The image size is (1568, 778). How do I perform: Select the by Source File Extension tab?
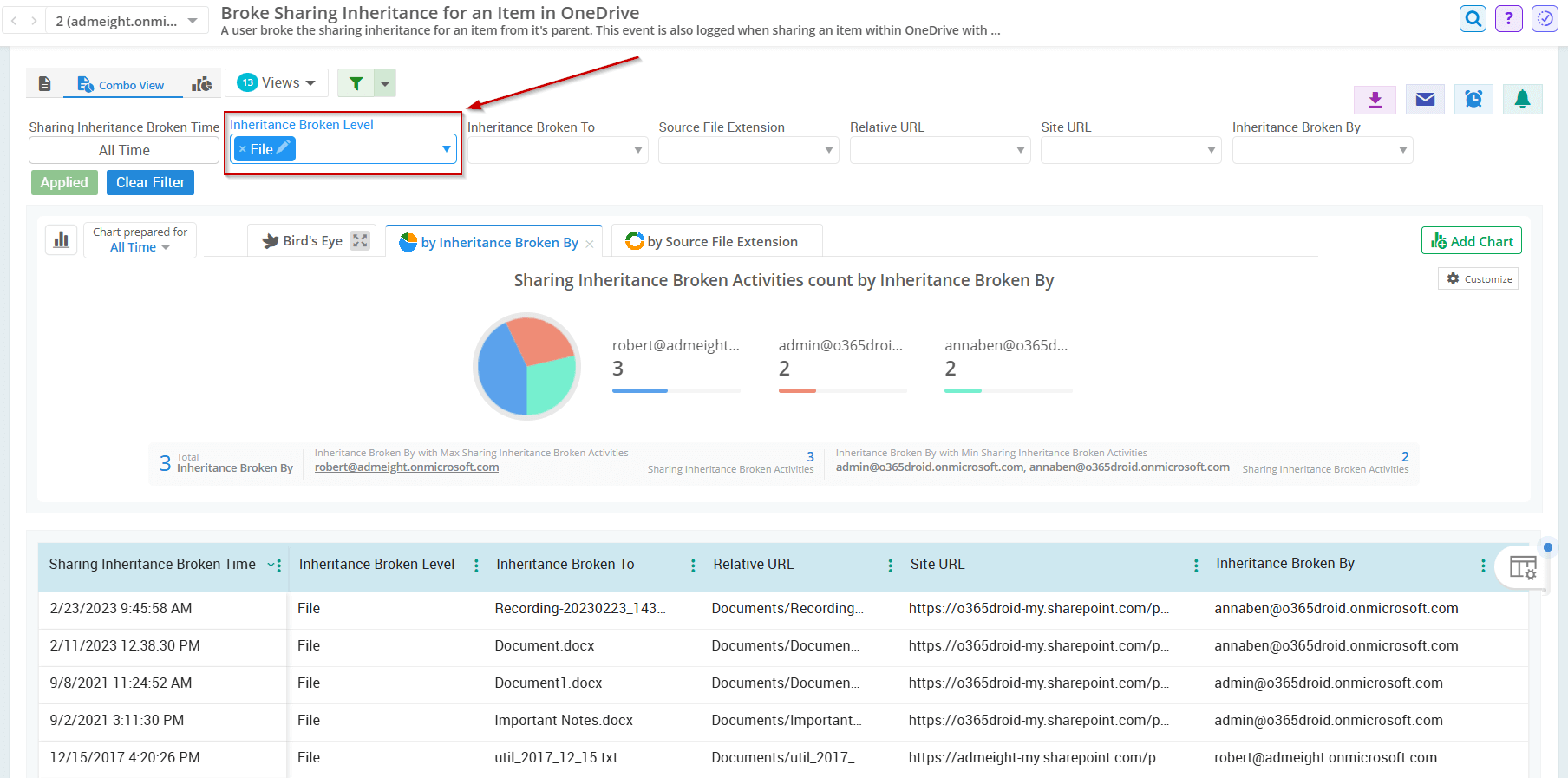(721, 242)
